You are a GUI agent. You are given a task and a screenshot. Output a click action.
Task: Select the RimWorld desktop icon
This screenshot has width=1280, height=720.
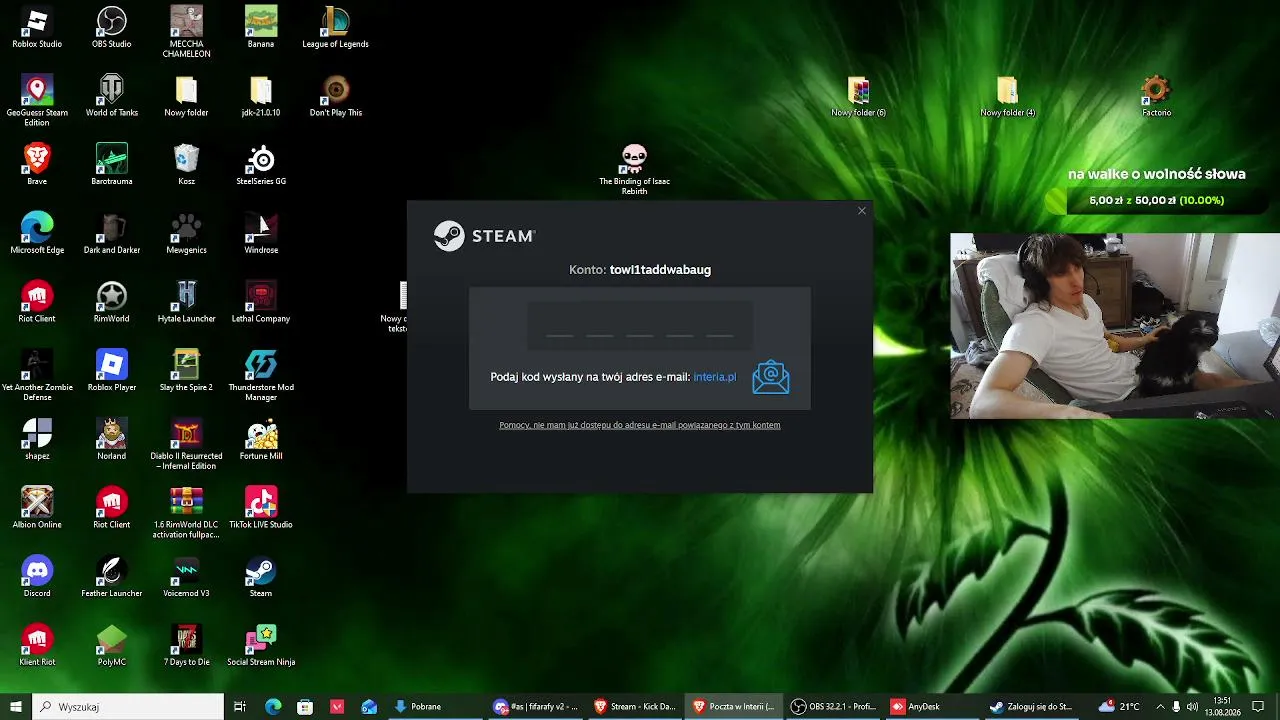(x=111, y=303)
